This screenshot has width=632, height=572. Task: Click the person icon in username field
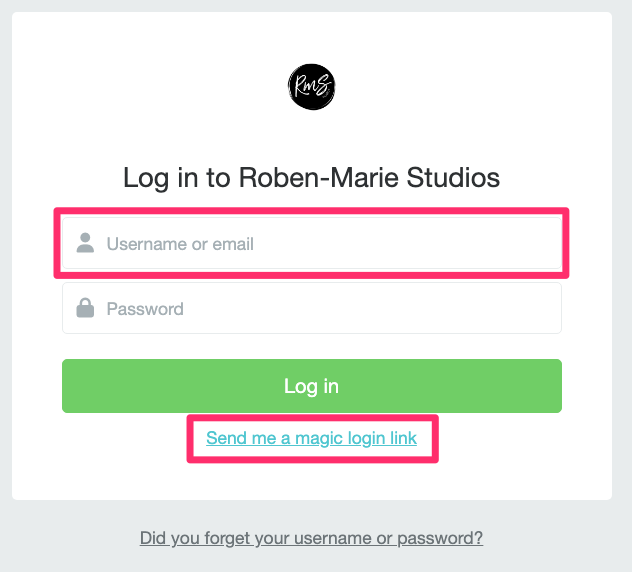pos(85,243)
